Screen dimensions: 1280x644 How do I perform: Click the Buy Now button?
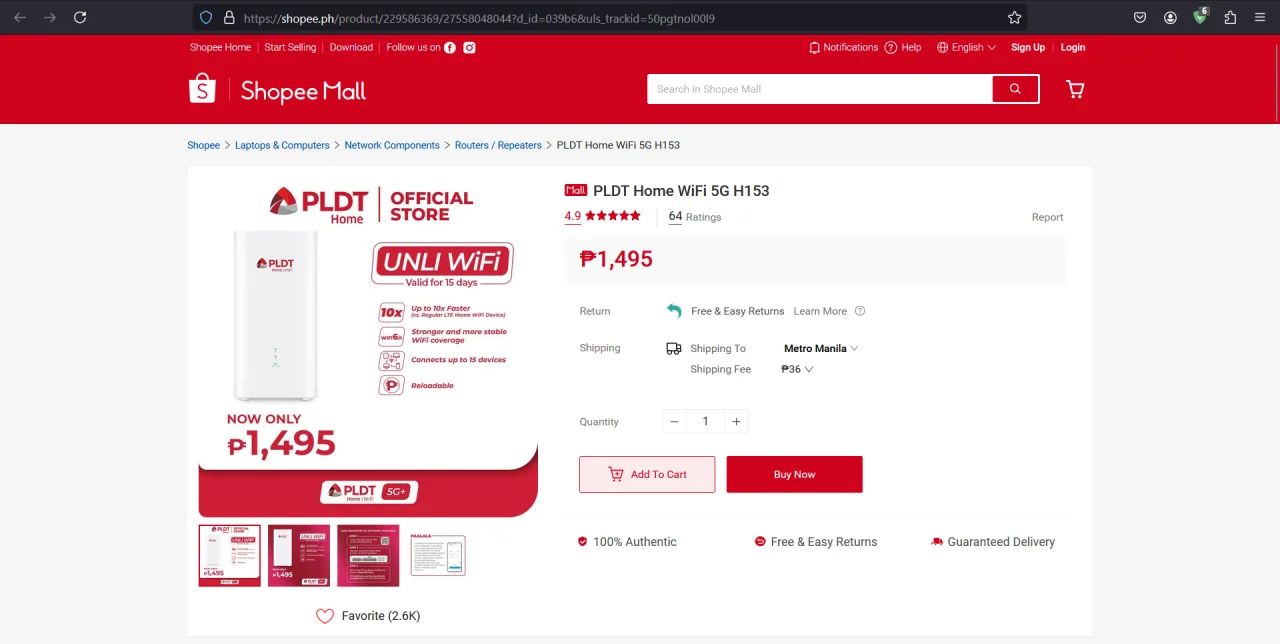pyautogui.click(x=794, y=474)
